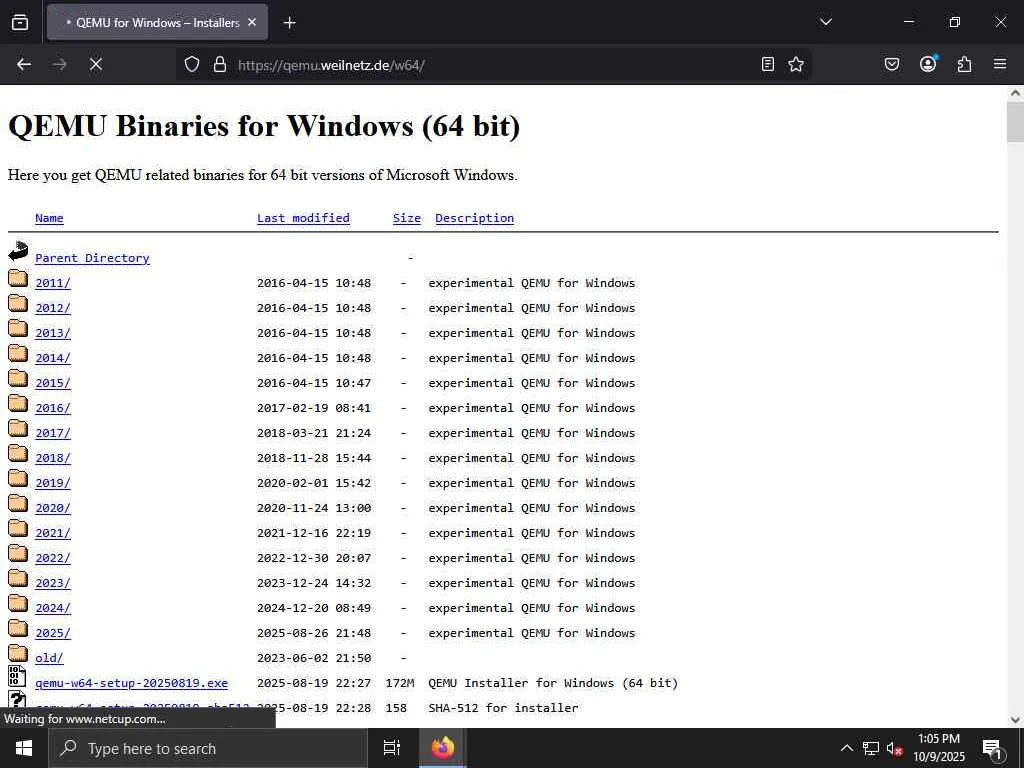Click the Parent Directory back-arrow icon
Image resolution: width=1024 pixels, height=768 pixels.
(x=18, y=251)
